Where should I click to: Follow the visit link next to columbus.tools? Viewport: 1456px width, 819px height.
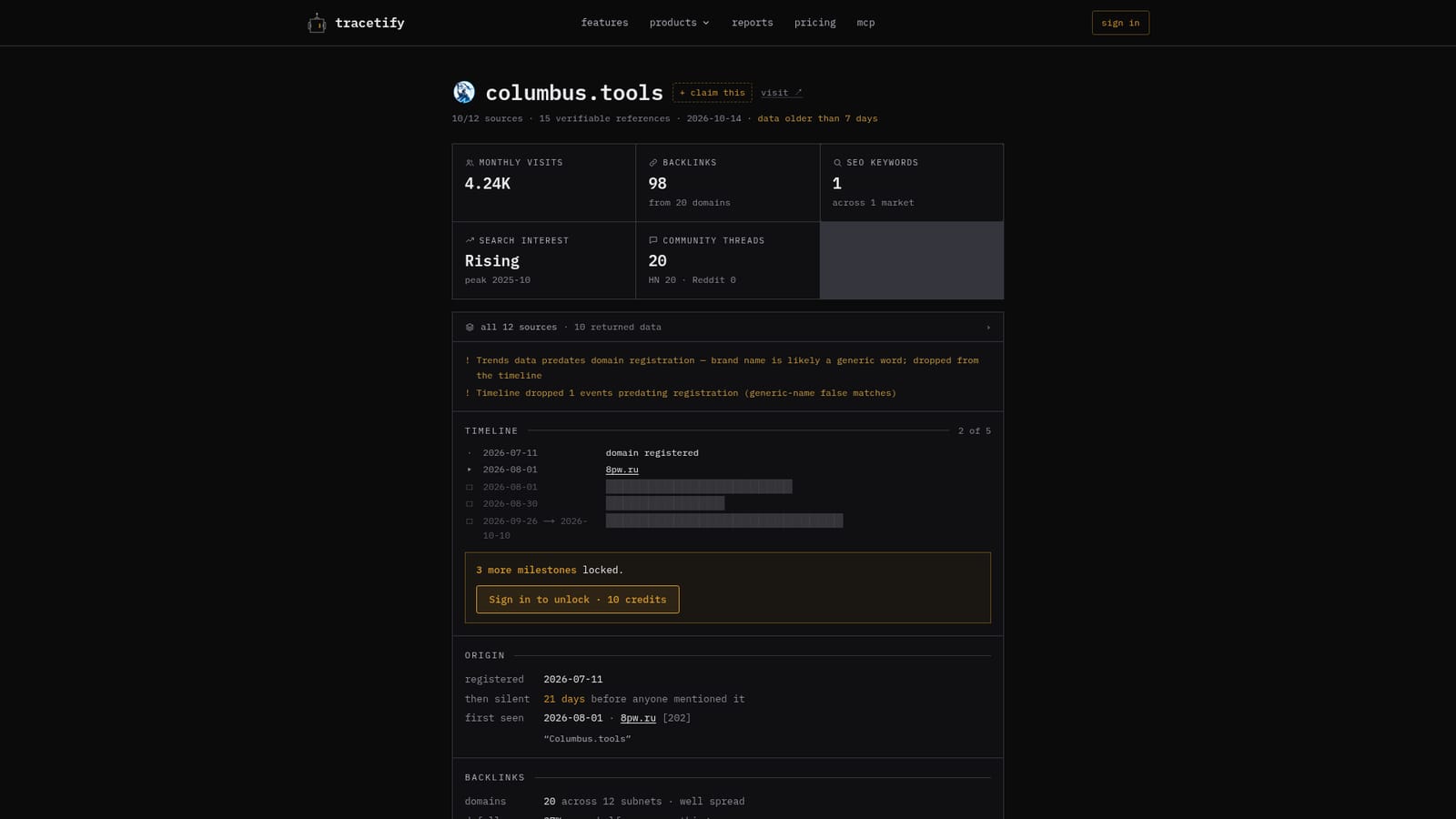pos(781,93)
